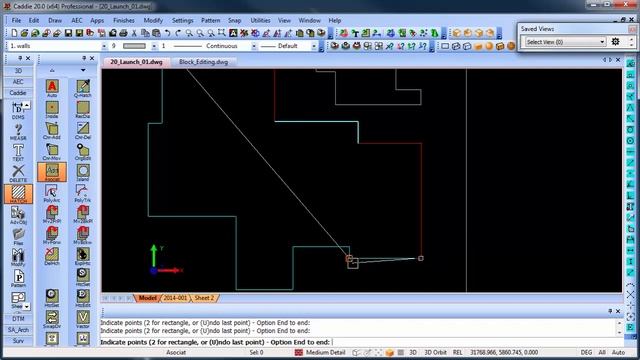The image size is (640, 360).
Task: Open Saved Views settings gear
Action: [615, 42]
